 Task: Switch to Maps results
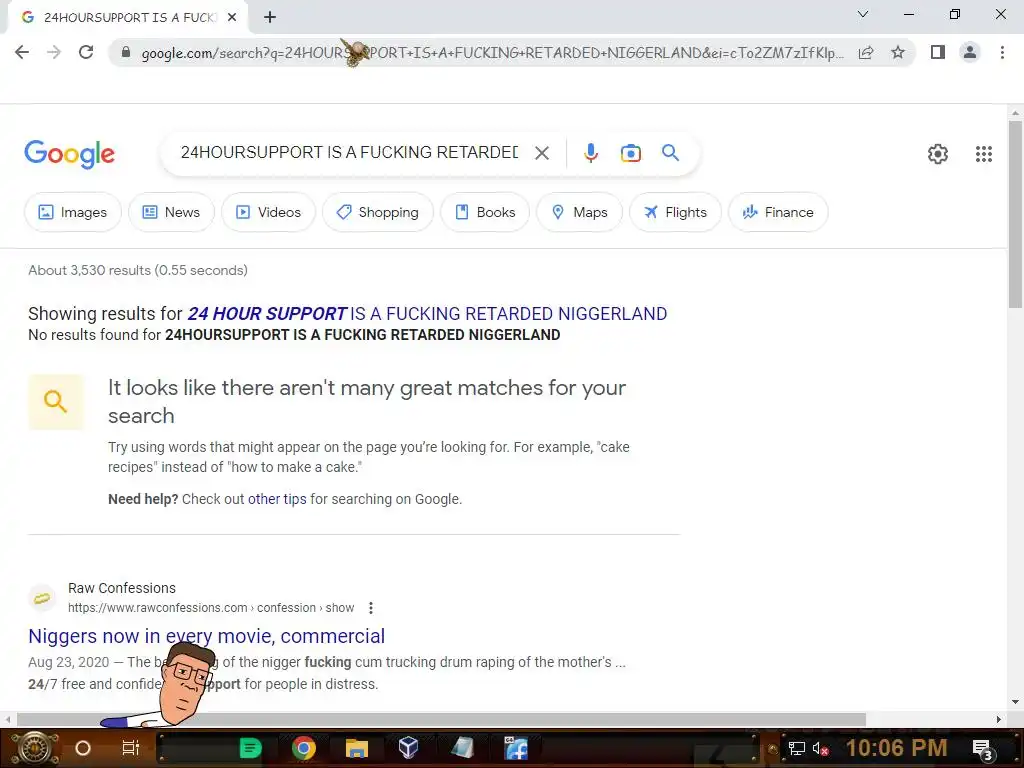coord(579,212)
